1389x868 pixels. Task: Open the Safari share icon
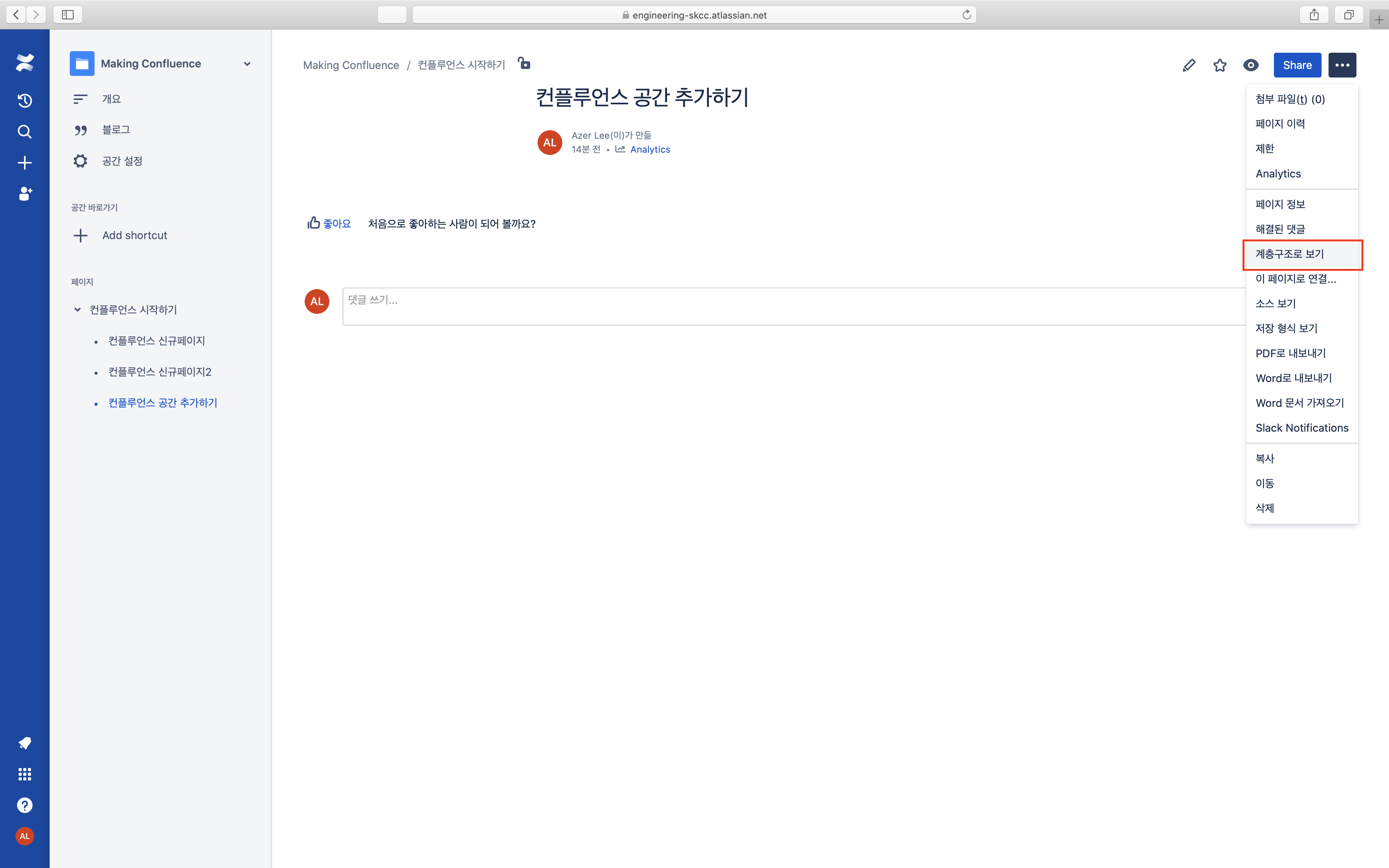tap(1314, 15)
